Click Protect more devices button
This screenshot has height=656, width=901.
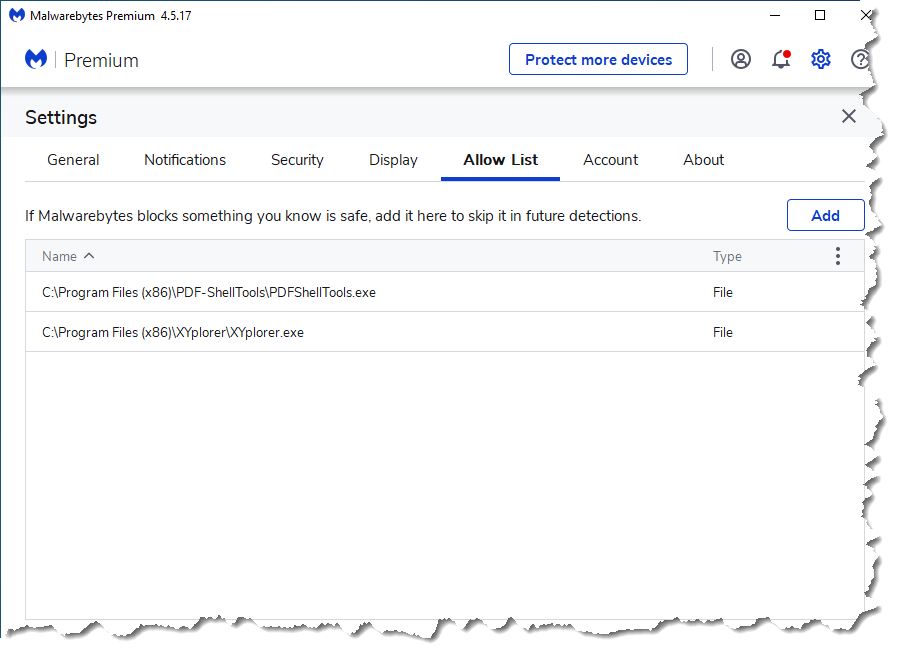click(x=598, y=59)
